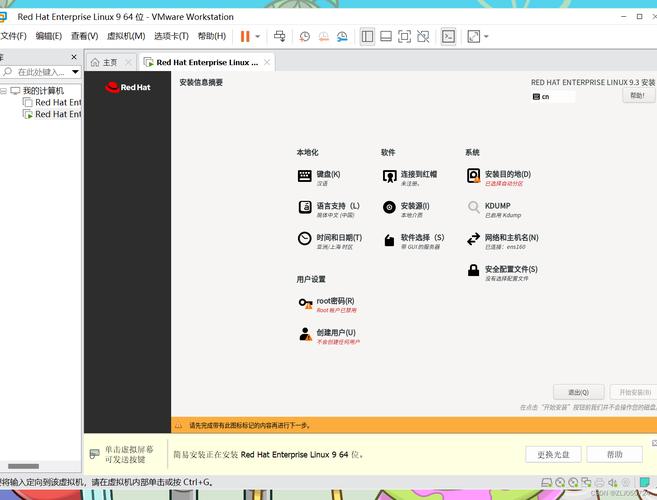Revert the VM to previous snapshot
Viewport: 657px width, 500px height.
(323, 36)
